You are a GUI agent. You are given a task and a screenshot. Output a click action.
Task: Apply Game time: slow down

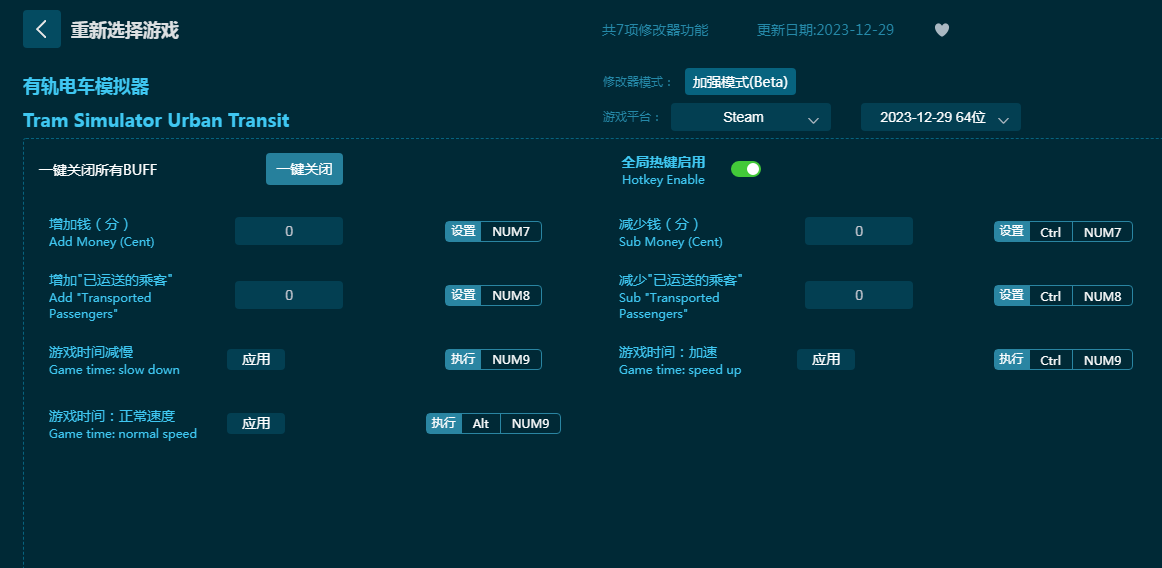(256, 359)
